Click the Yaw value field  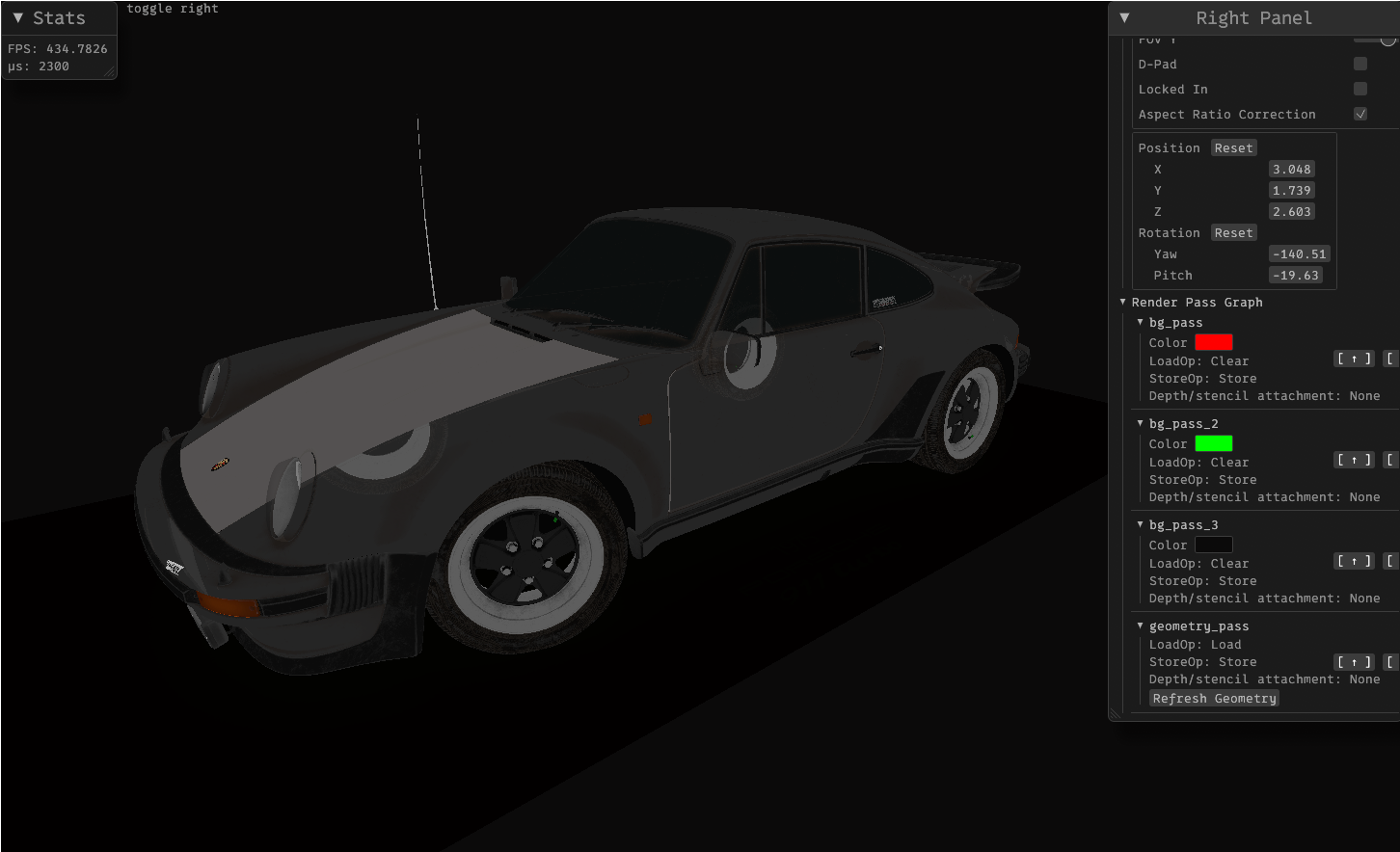[x=1300, y=253]
